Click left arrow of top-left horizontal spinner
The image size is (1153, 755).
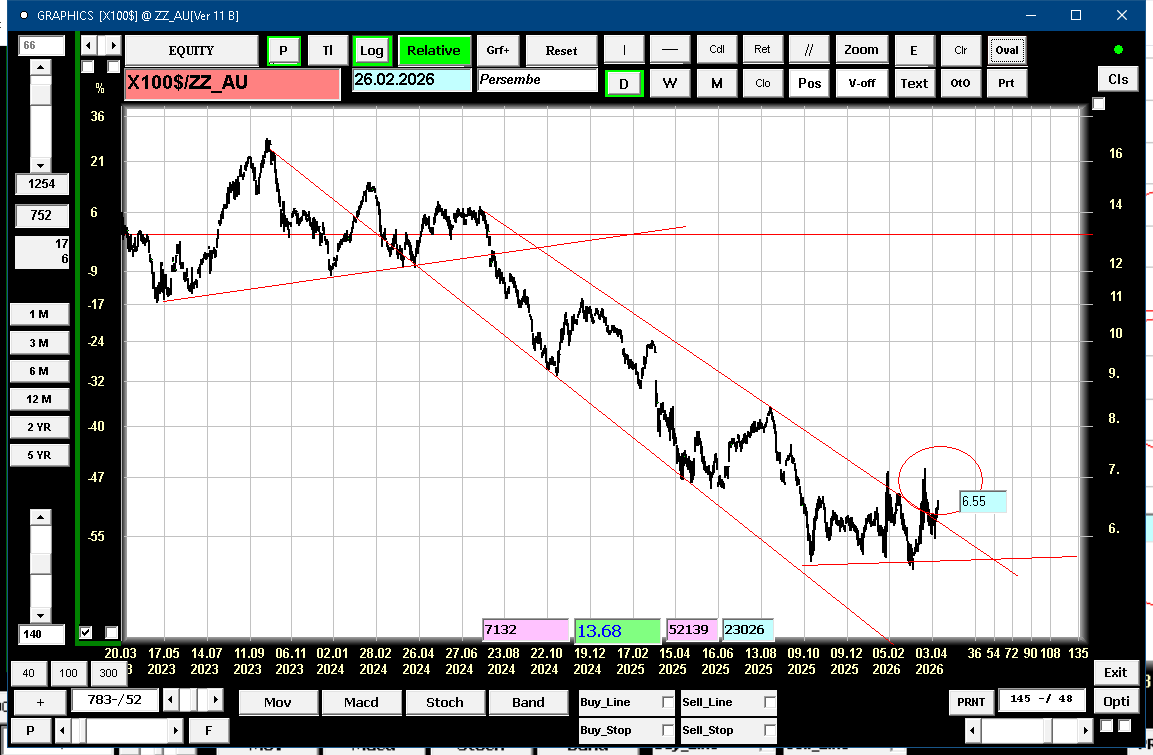[88, 45]
